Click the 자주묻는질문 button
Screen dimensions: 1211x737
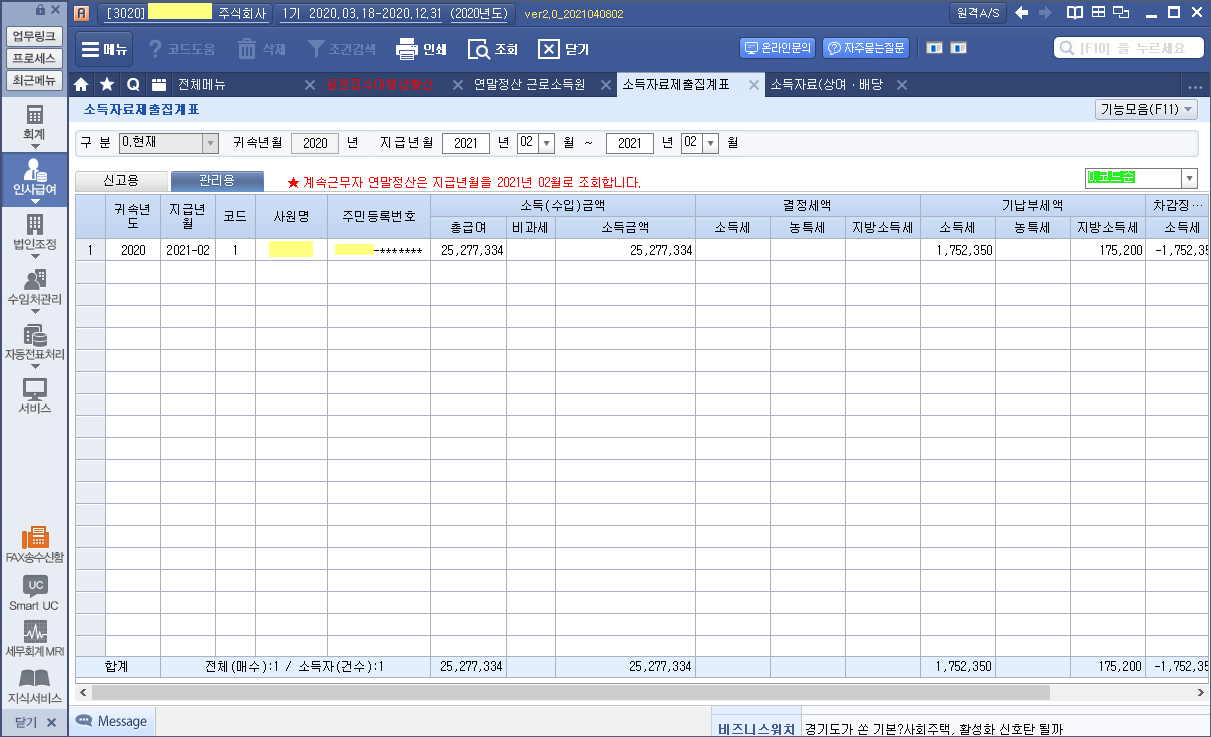[866, 48]
